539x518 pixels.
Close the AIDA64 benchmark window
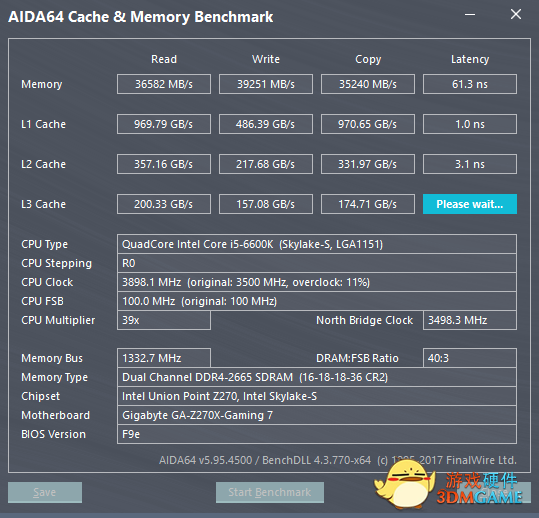(516, 14)
